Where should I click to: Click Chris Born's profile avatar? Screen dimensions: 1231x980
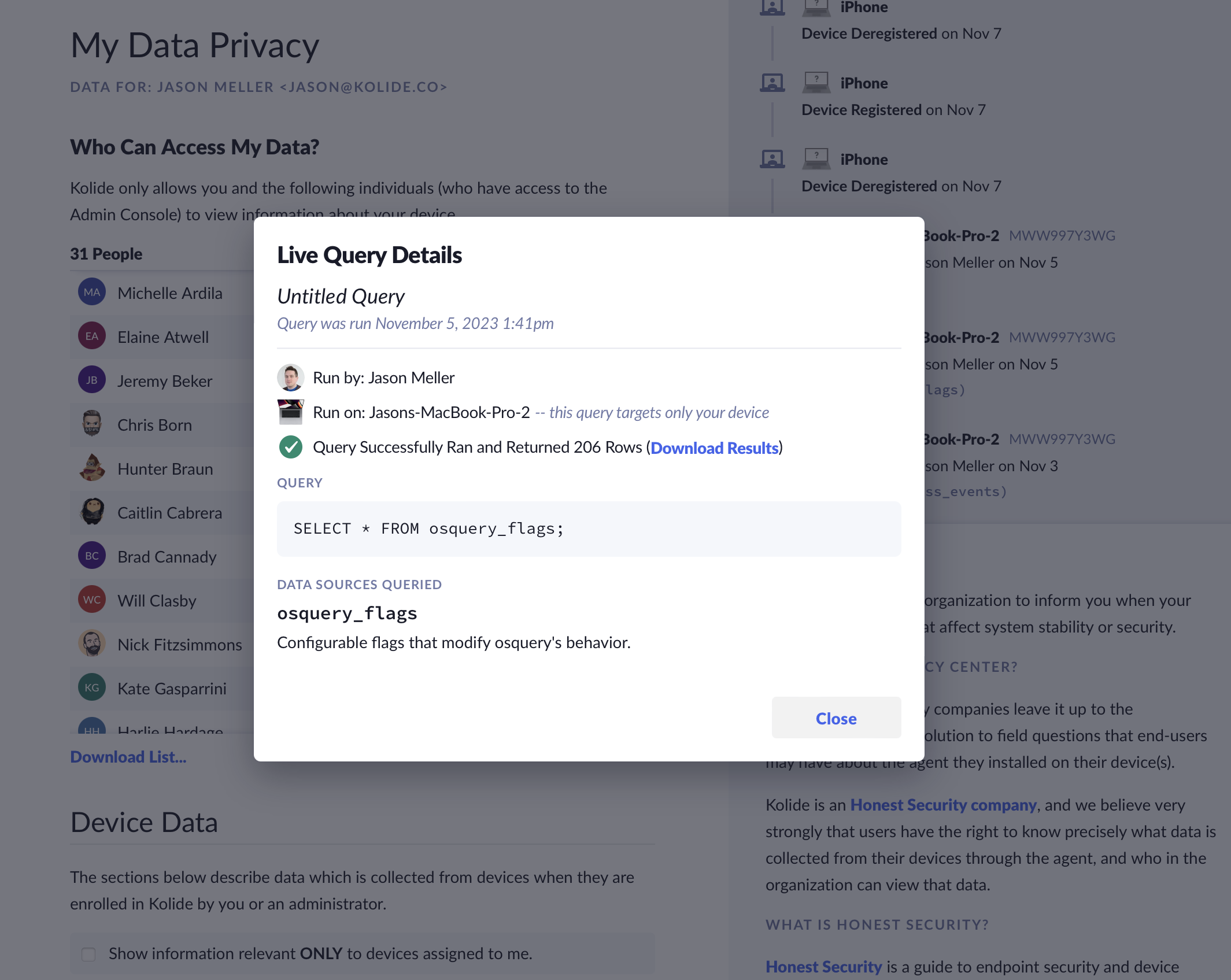pos(92,424)
